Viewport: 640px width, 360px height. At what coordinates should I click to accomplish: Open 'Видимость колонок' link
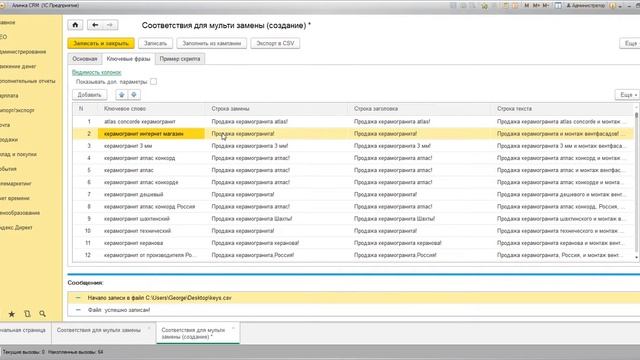[97, 72]
